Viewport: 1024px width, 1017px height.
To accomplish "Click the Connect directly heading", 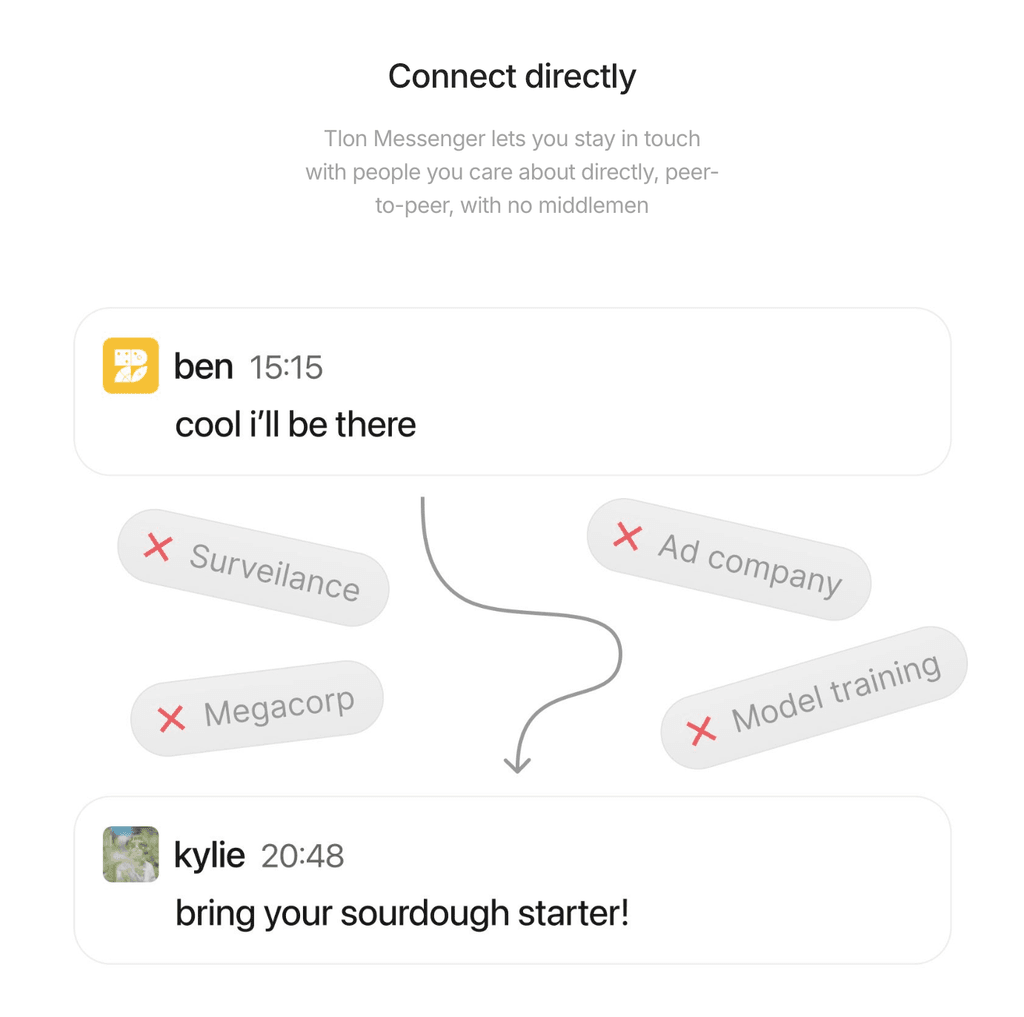I will [x=512, y=77].
